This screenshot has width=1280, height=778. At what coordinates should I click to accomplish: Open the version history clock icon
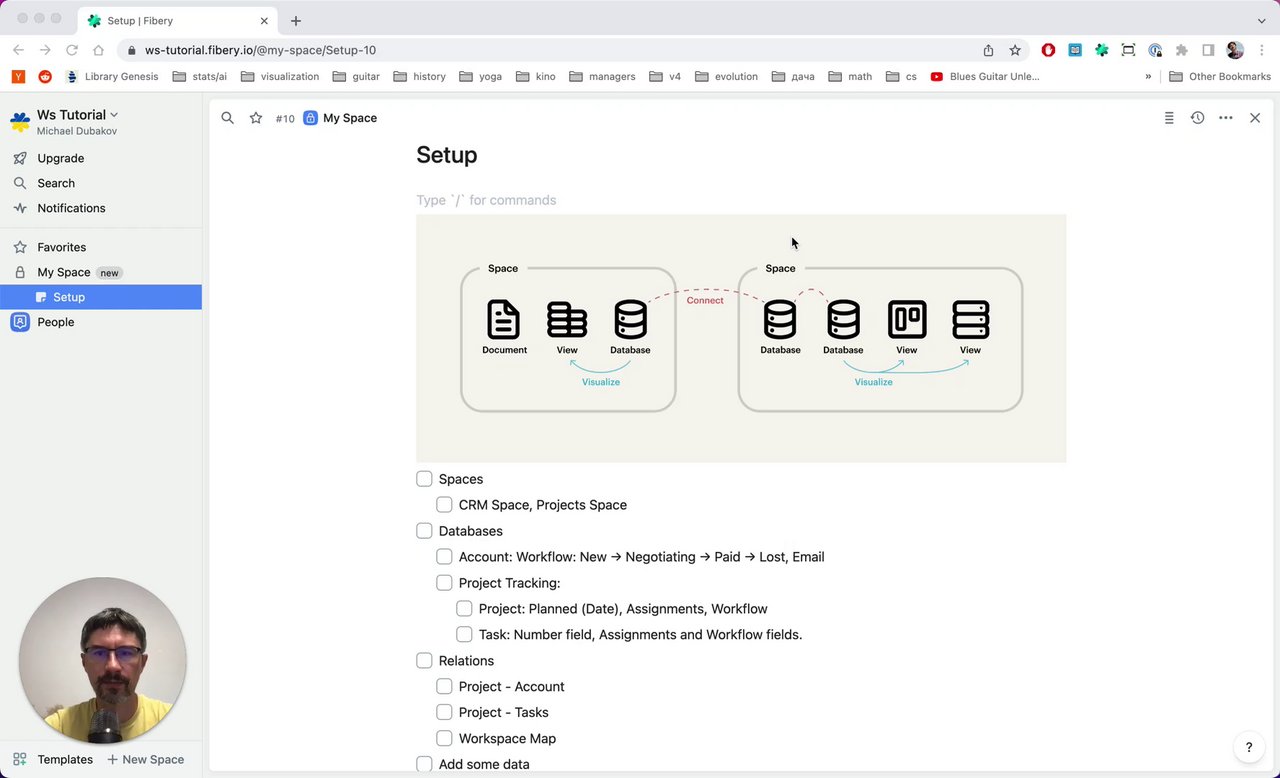tap(1197, 118)
